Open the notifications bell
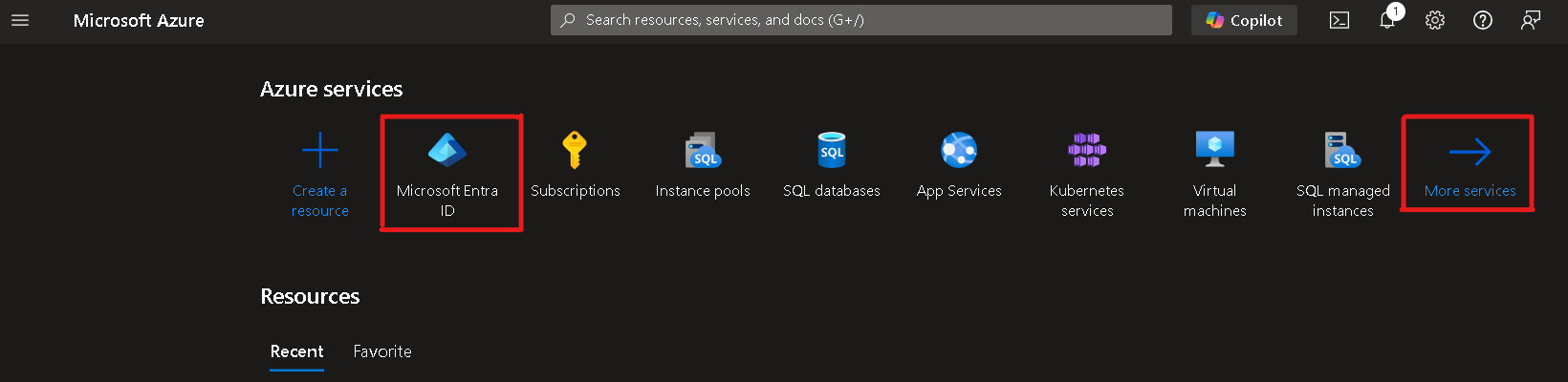Viewport: 1568px width, 382px height. 1387,20
